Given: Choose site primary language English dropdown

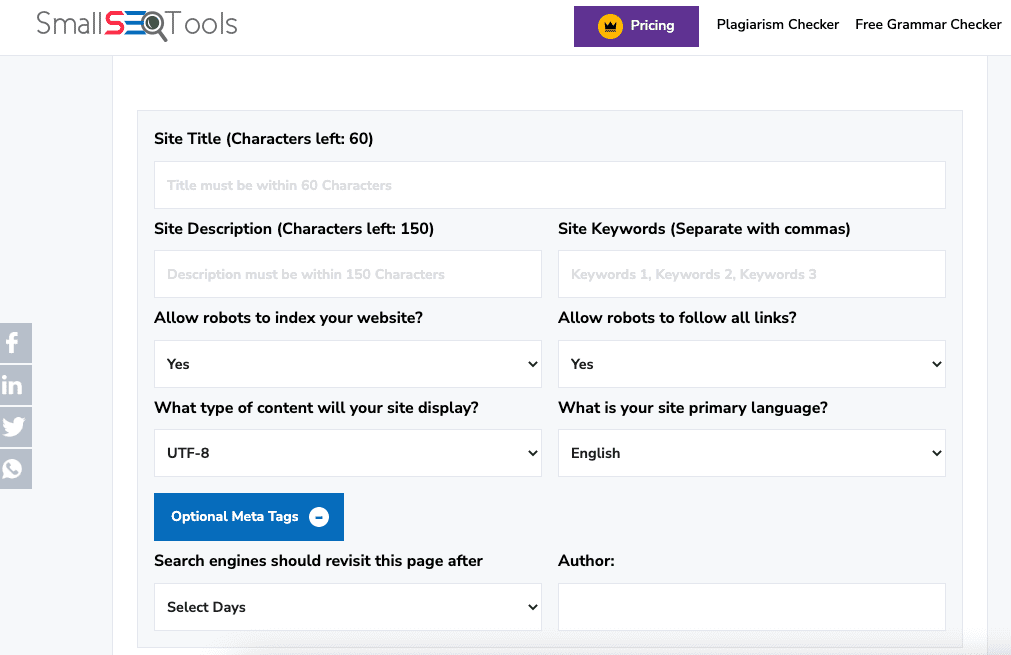Looking at the screenshot, I should 751,453.
